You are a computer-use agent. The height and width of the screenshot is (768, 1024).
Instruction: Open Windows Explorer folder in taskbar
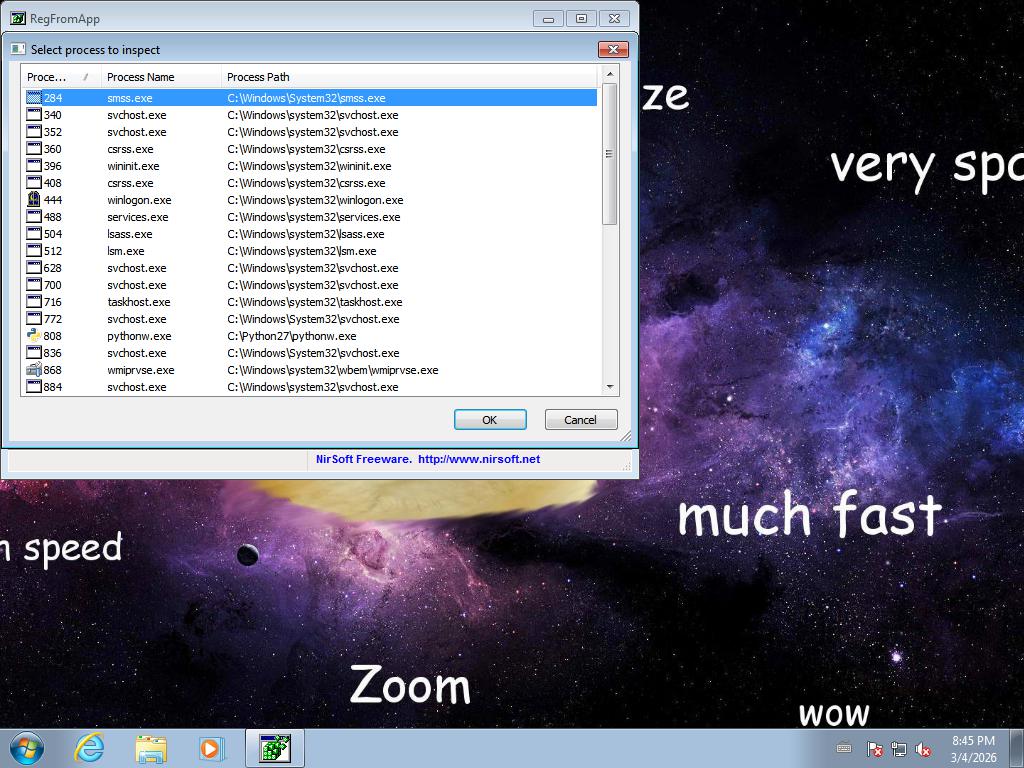(x=151, y=748)
